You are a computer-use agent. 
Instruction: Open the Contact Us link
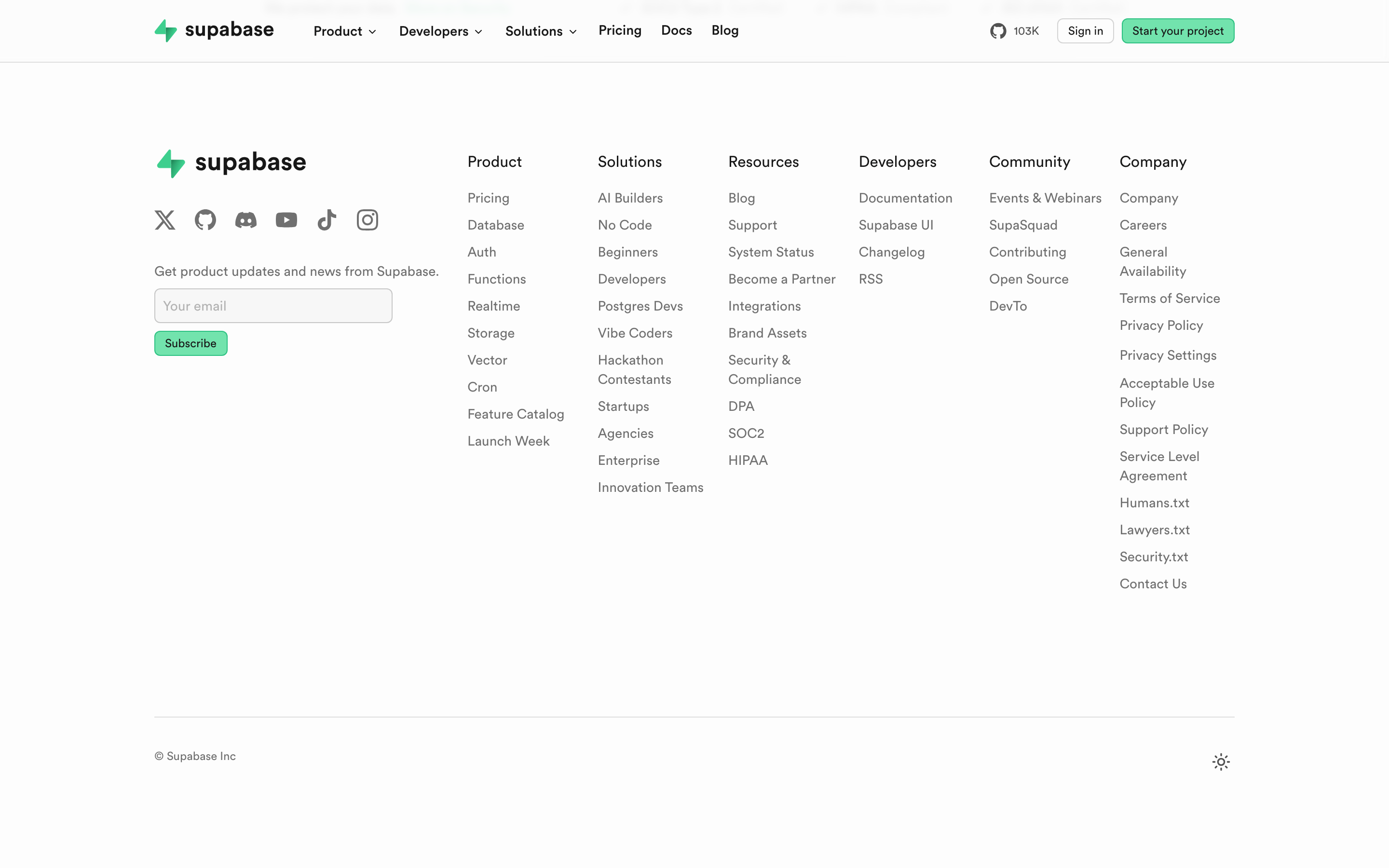click(1153, 584)
